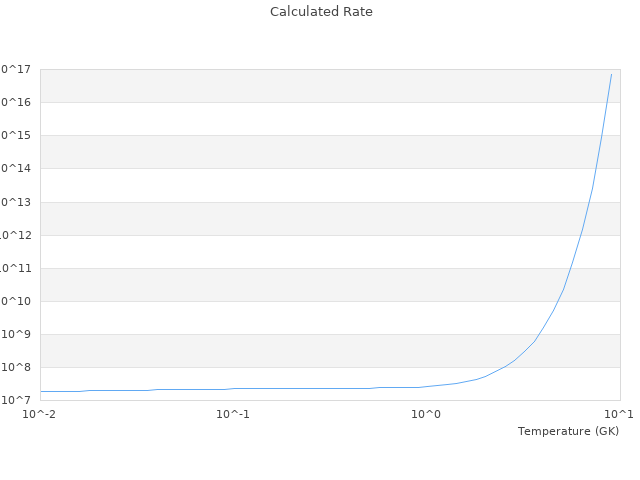Click the 10^-2 x-axis tick label
The image size is (640, 480).
(x=40, y=414)
